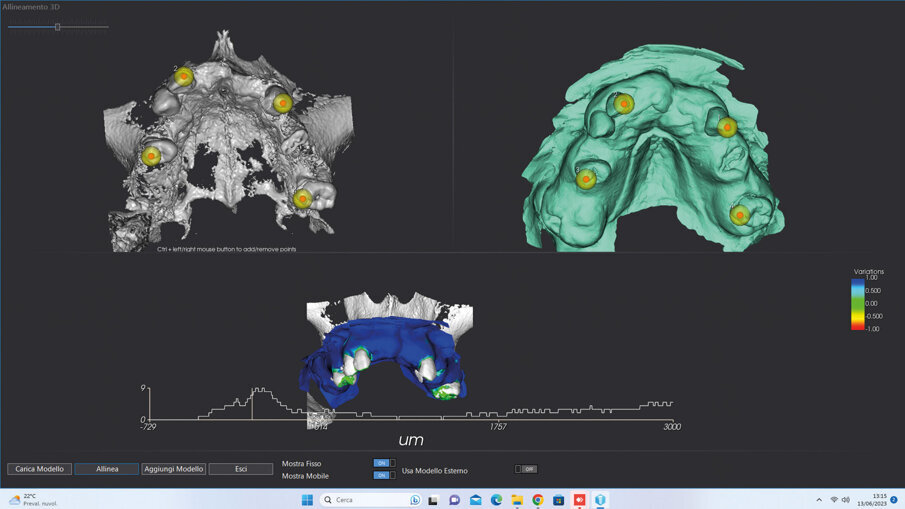Viewport: 905px width, 509px height.
Task: Click Aggiungi Modello to add model
Action: tap(173, 469)
